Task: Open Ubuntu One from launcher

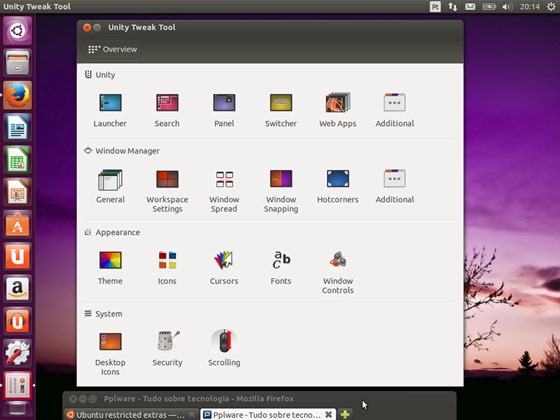Action: pyautogui.click(x=17, y=256)
